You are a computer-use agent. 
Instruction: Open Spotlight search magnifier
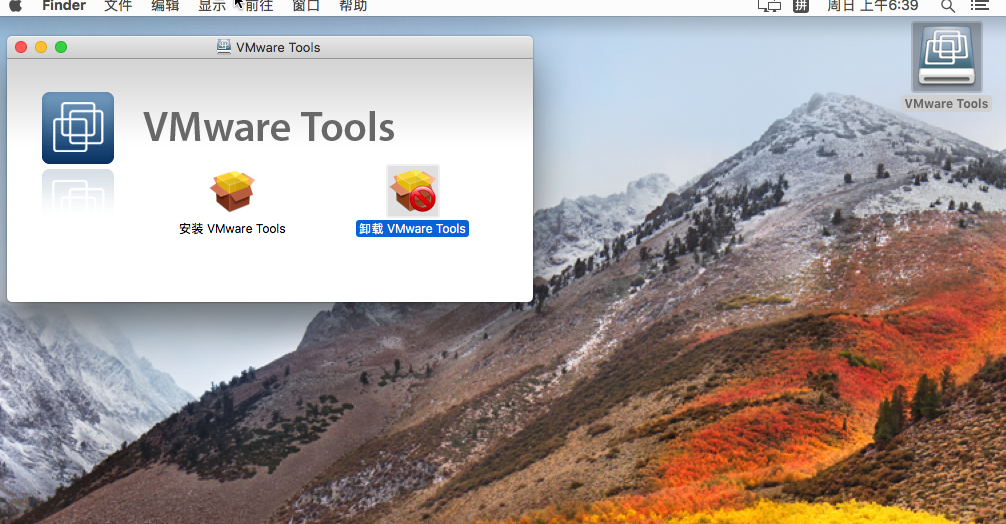(x=948, y=6)
